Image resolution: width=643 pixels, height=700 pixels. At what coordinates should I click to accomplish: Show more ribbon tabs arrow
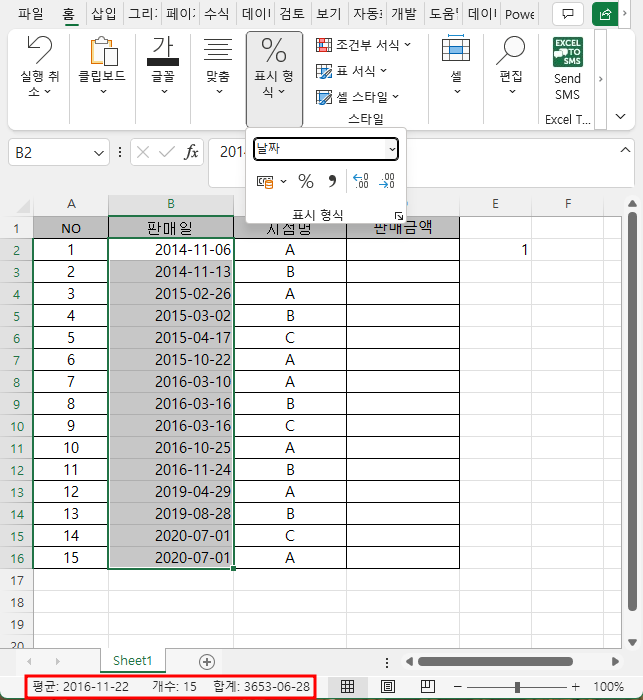tap(625, 13)
